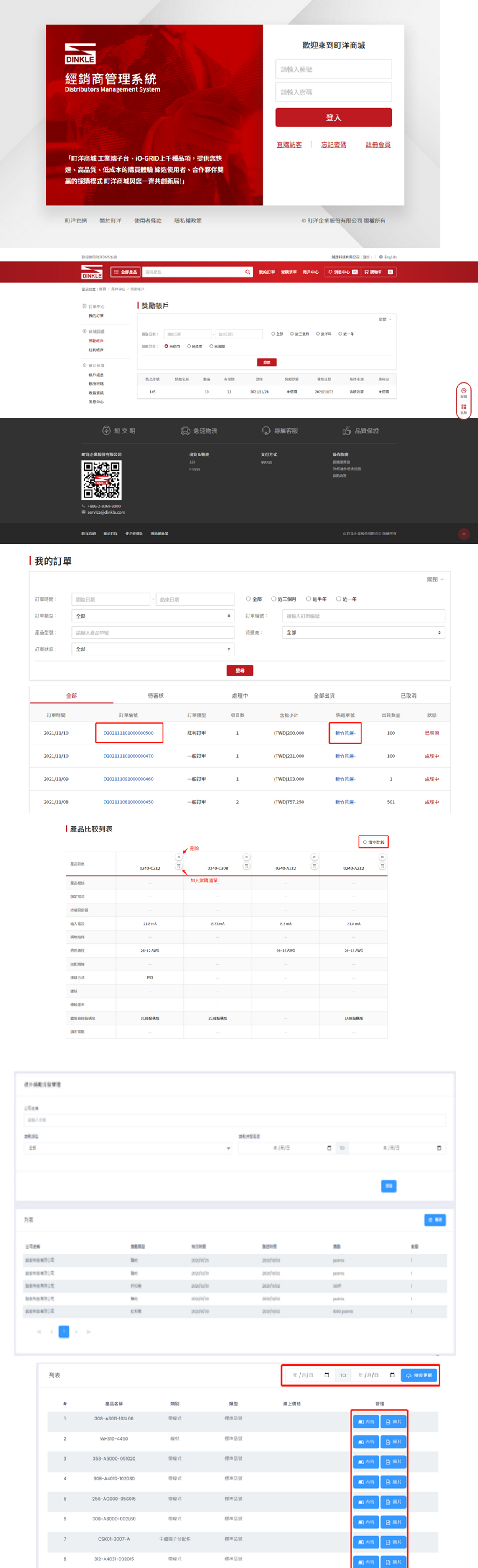Viewport: 478px width, 1568px height.
Task: Open the 購物車 shopping cart
Action: tap(378, 272)
